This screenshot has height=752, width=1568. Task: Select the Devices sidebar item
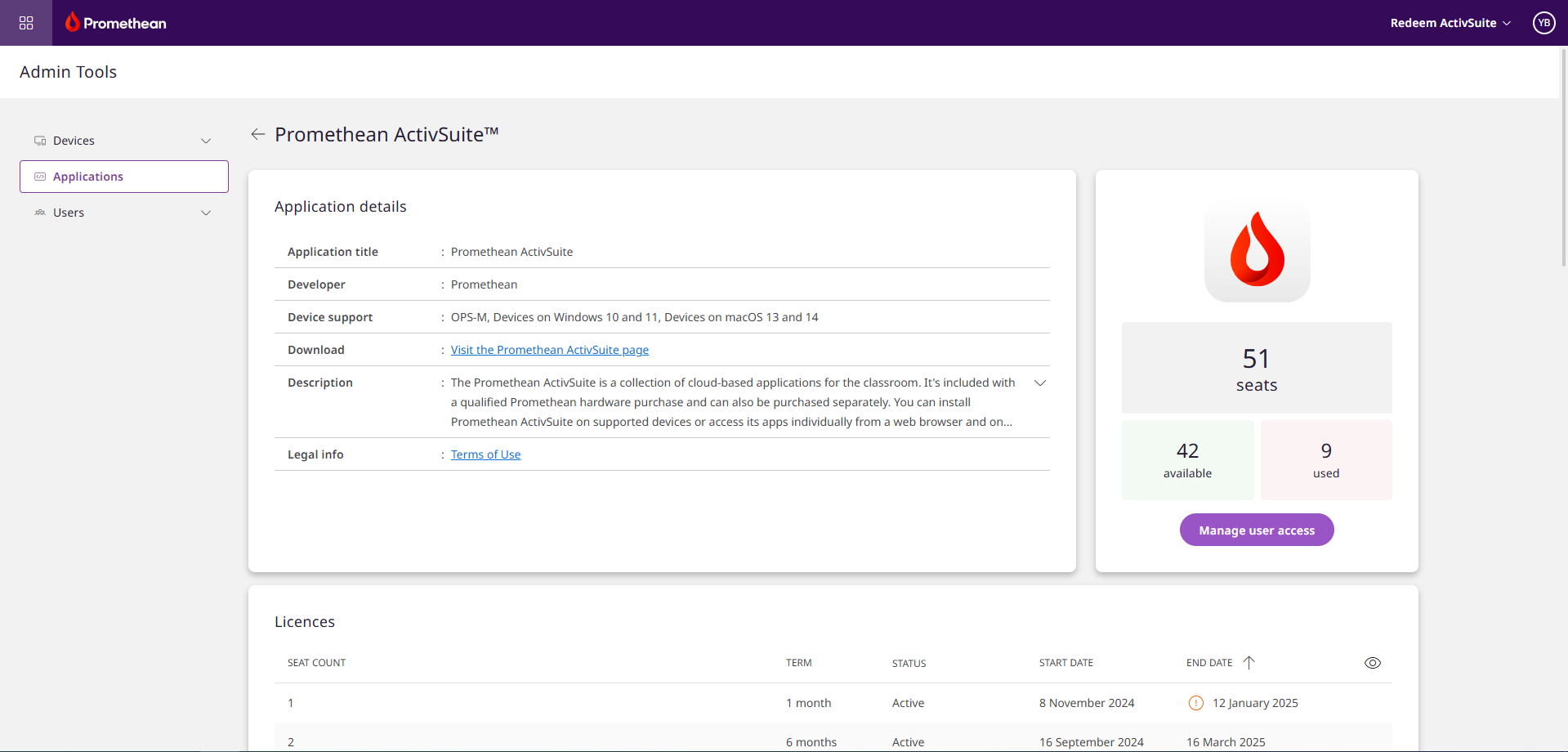pos(124,141)
